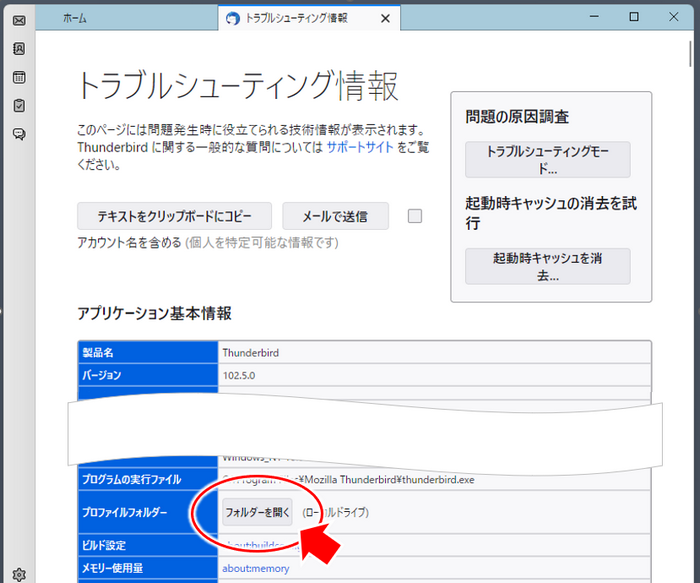Toggle the アカウント名を含める checkbox
Screen dimensions: 700x583
click(415, 216)
